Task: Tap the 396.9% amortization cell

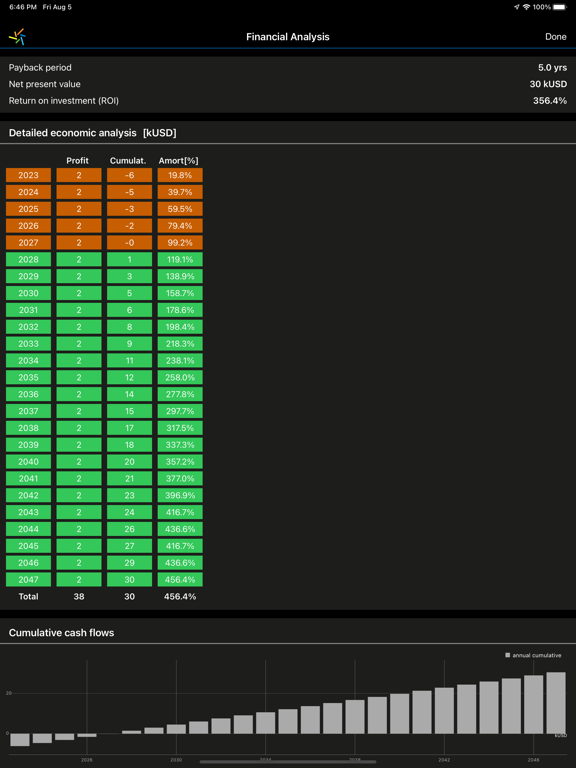Action: coord(180,495)
